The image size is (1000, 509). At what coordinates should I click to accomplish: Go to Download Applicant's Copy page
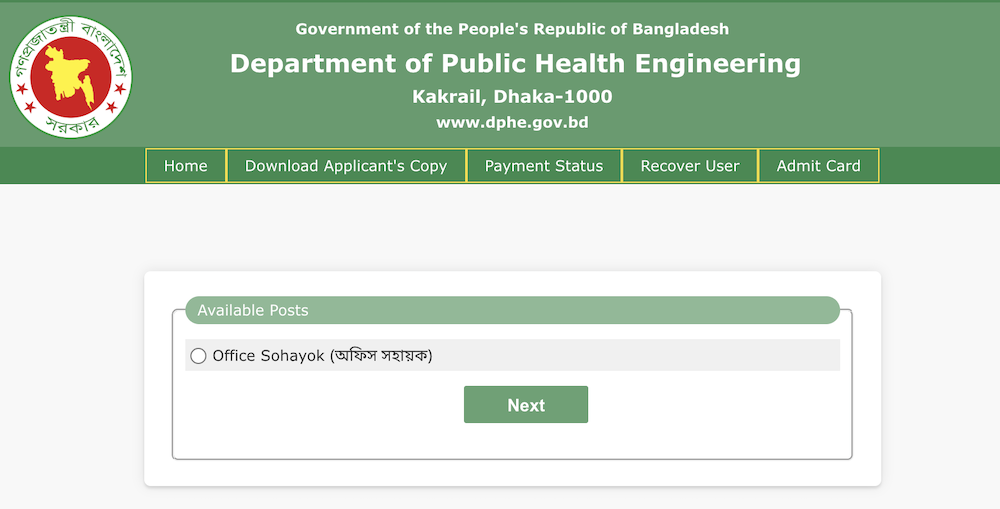click(x=346, y=166)
